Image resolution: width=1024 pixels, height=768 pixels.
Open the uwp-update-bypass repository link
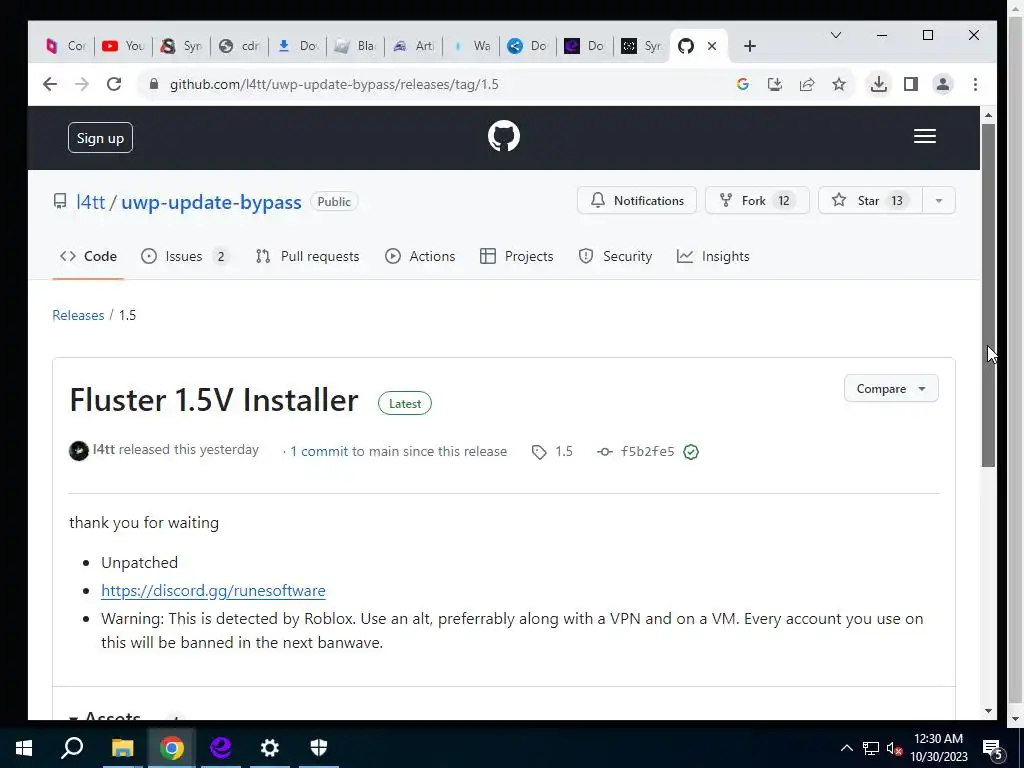click(211, 202)
